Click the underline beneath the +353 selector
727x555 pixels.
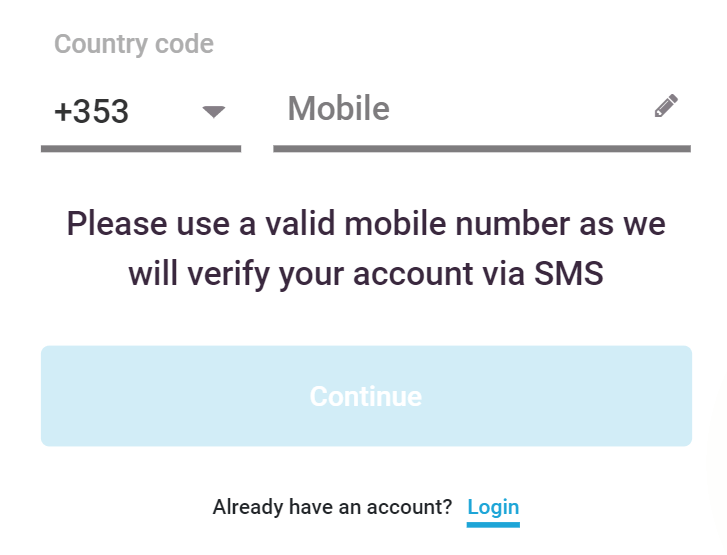pos(141,149)
